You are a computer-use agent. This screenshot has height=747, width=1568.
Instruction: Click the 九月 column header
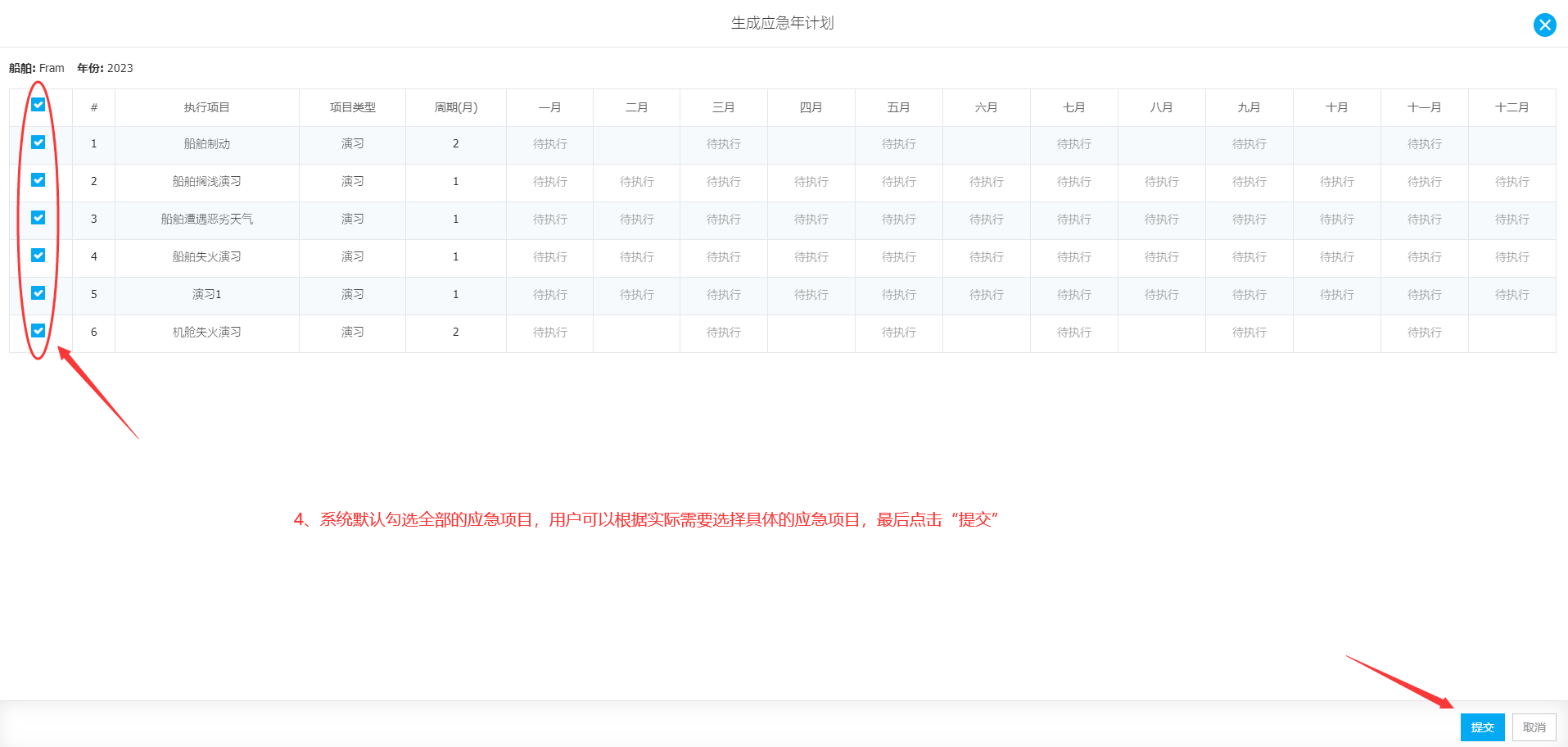tap(1249, 107)
